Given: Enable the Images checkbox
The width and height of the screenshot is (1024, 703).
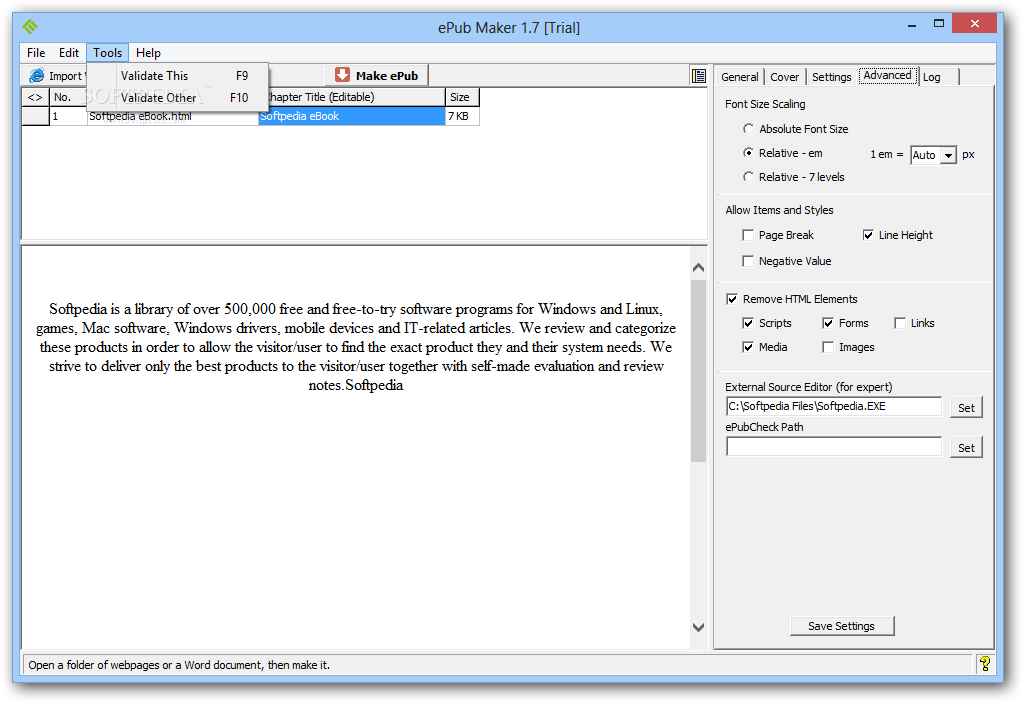Looking at the screenshot, I should point(828,348).
